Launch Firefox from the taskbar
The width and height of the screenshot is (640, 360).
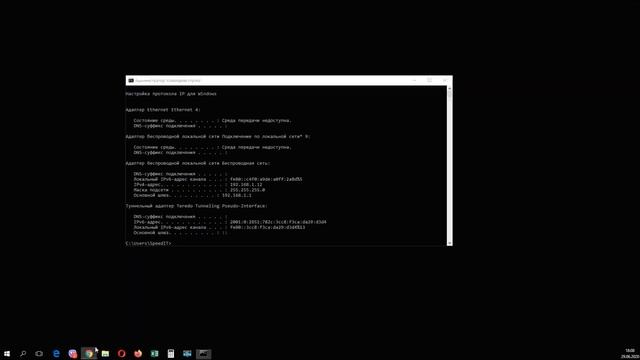click(x=138, y=353)
